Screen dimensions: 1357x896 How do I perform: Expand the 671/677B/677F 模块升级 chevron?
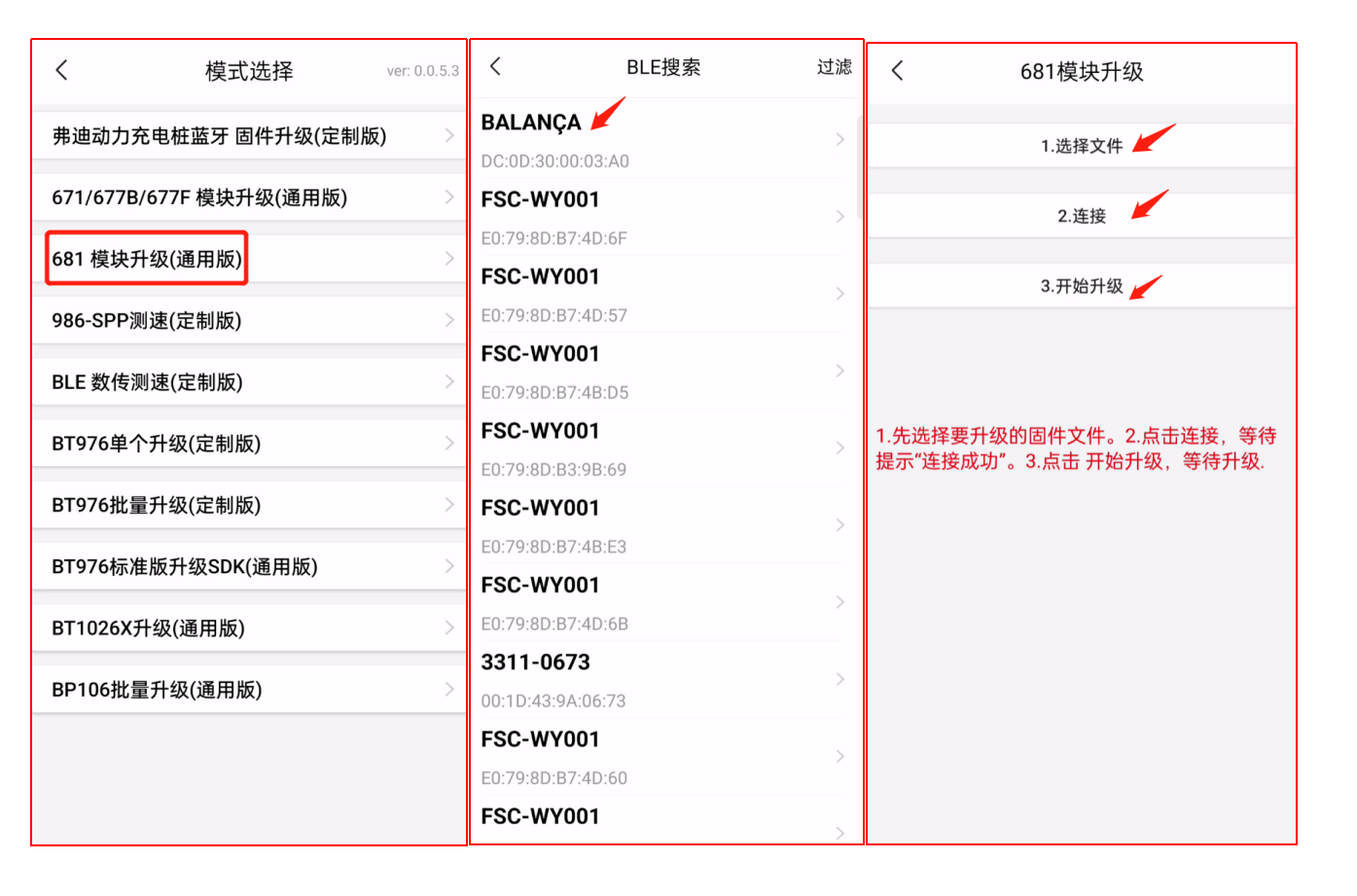point(448,196)
